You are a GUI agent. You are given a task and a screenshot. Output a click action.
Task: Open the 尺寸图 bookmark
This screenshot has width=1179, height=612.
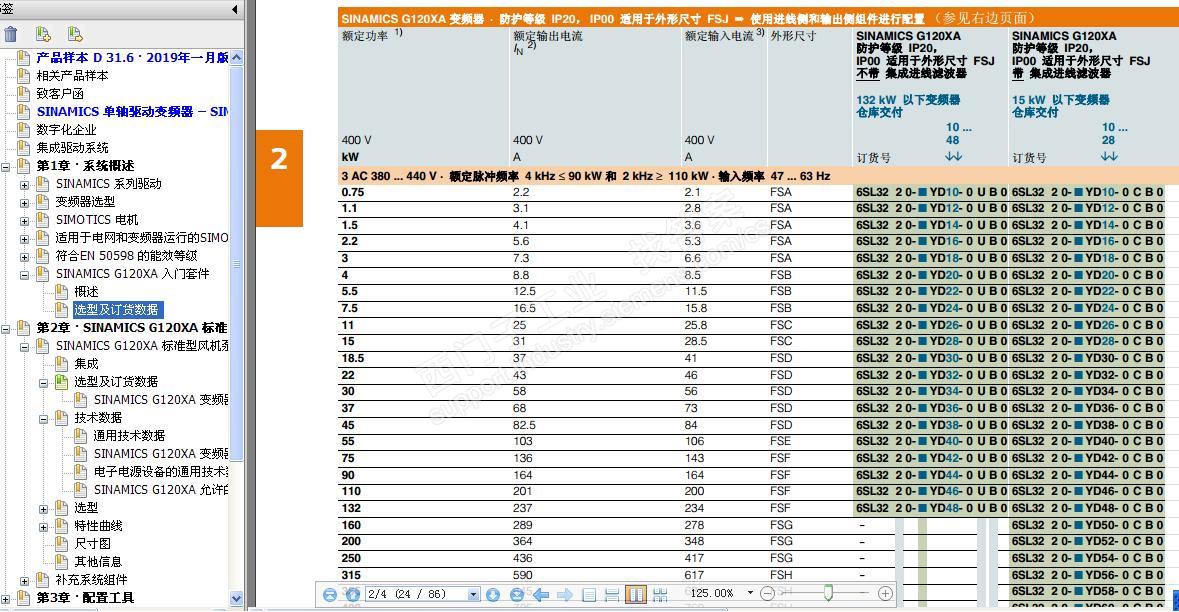(92, 544)
